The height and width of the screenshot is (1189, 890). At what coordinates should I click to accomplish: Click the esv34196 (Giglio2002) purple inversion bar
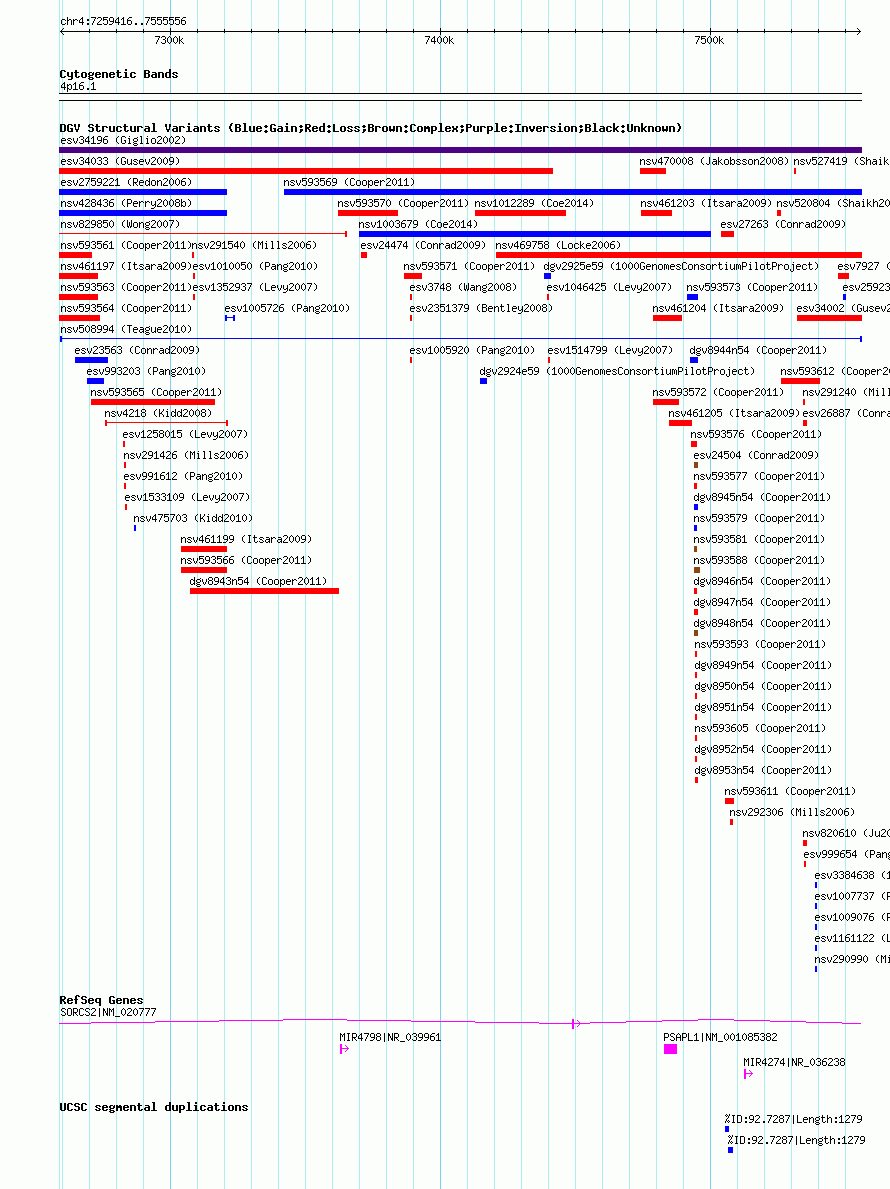tap(460, 150)
